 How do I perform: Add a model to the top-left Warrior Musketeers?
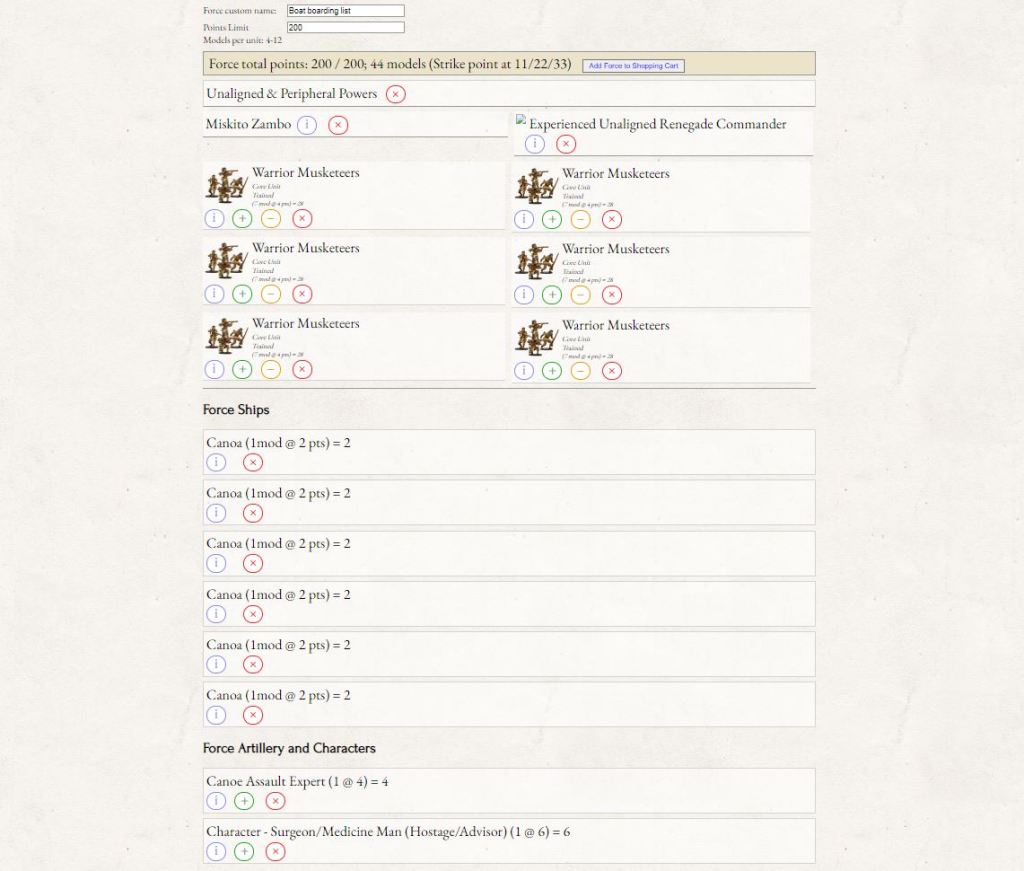pos(242,218)
